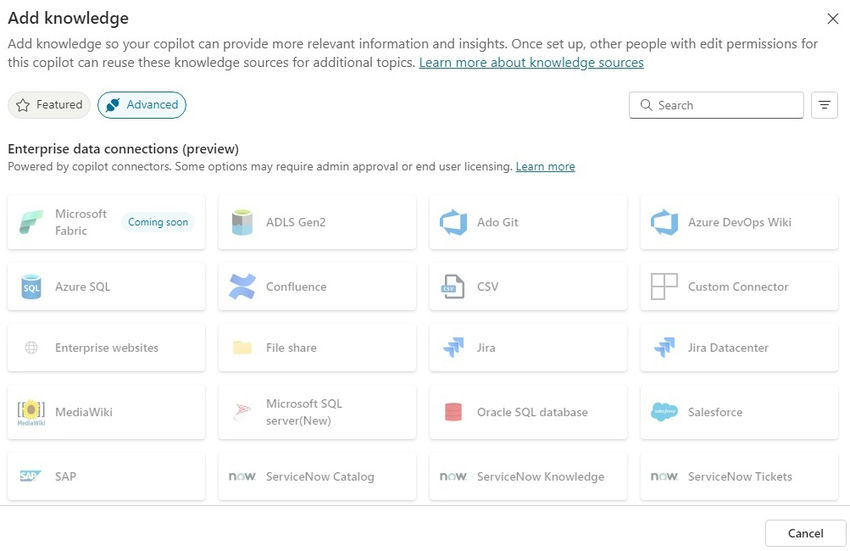850x551 pixels.
Task: Click the Search knowledge sources field
Action: pyautogui.click(x=726, y=105)
